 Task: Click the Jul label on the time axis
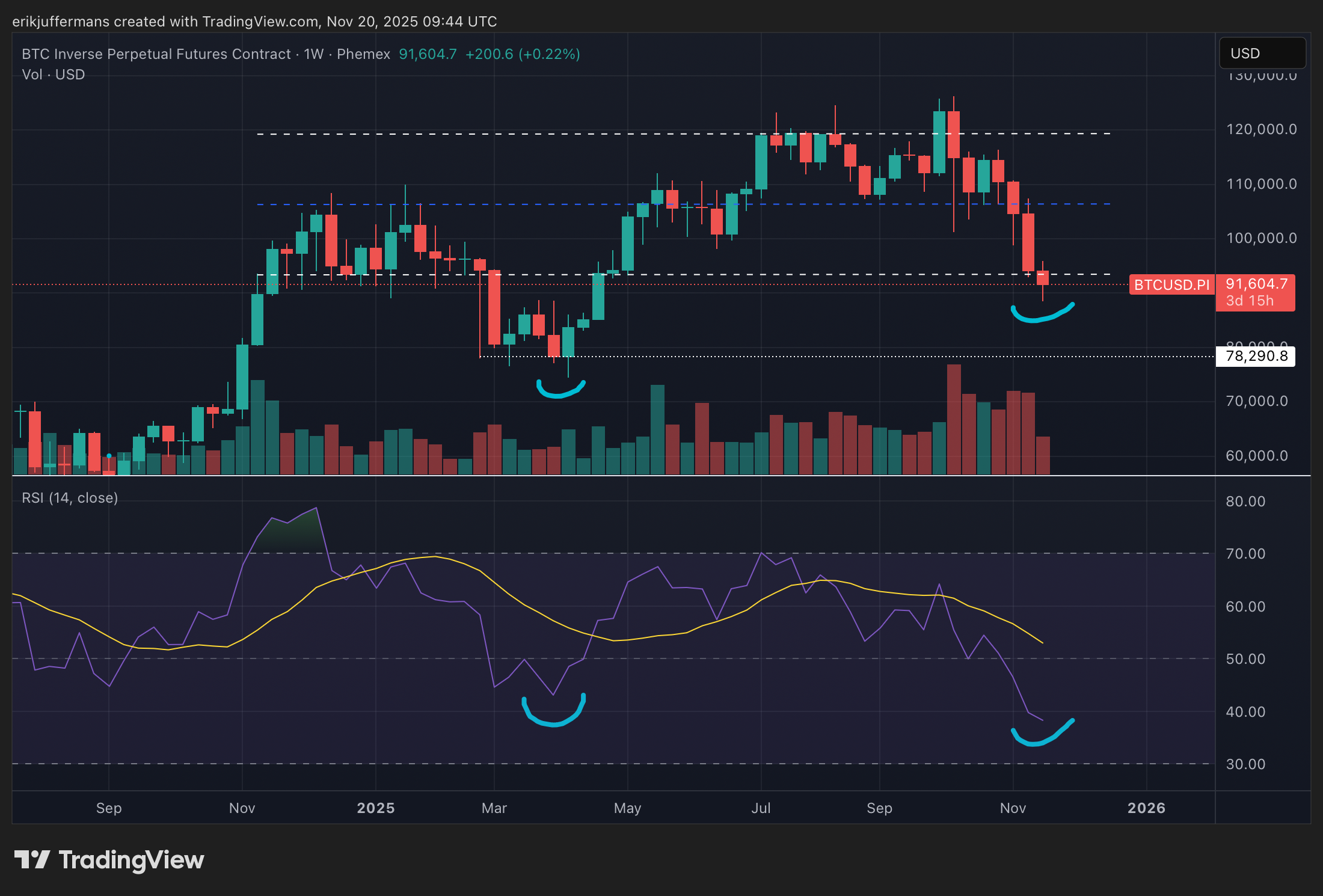pos(761,808)
